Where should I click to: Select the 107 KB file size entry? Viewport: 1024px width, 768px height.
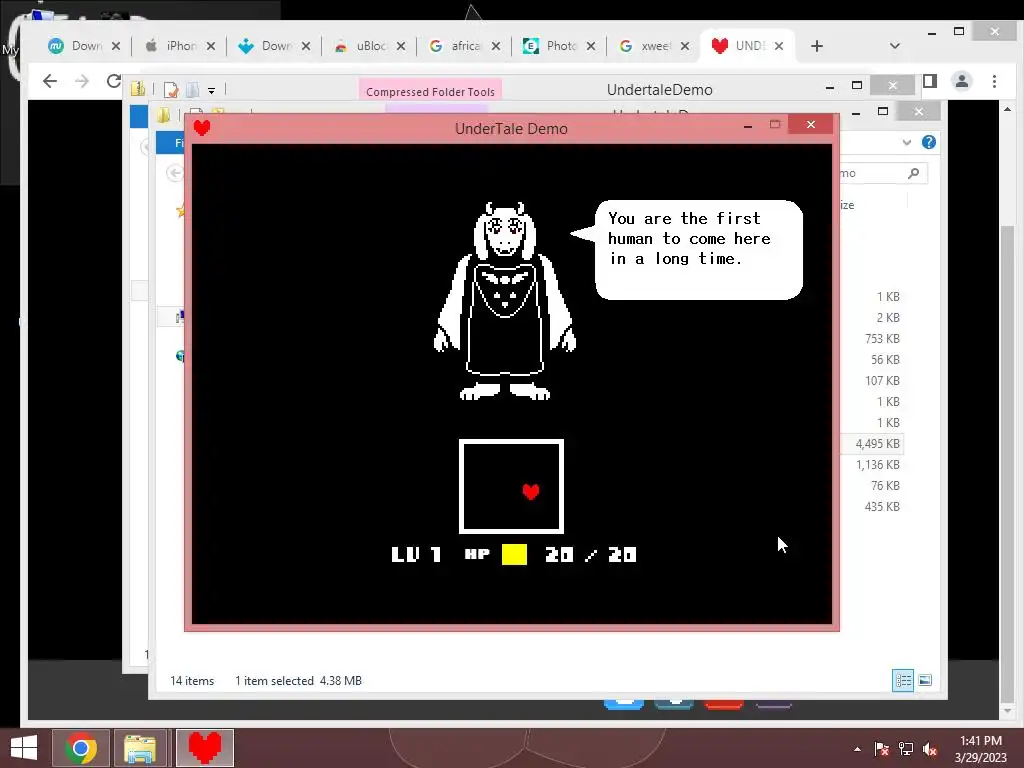point(882,380)
